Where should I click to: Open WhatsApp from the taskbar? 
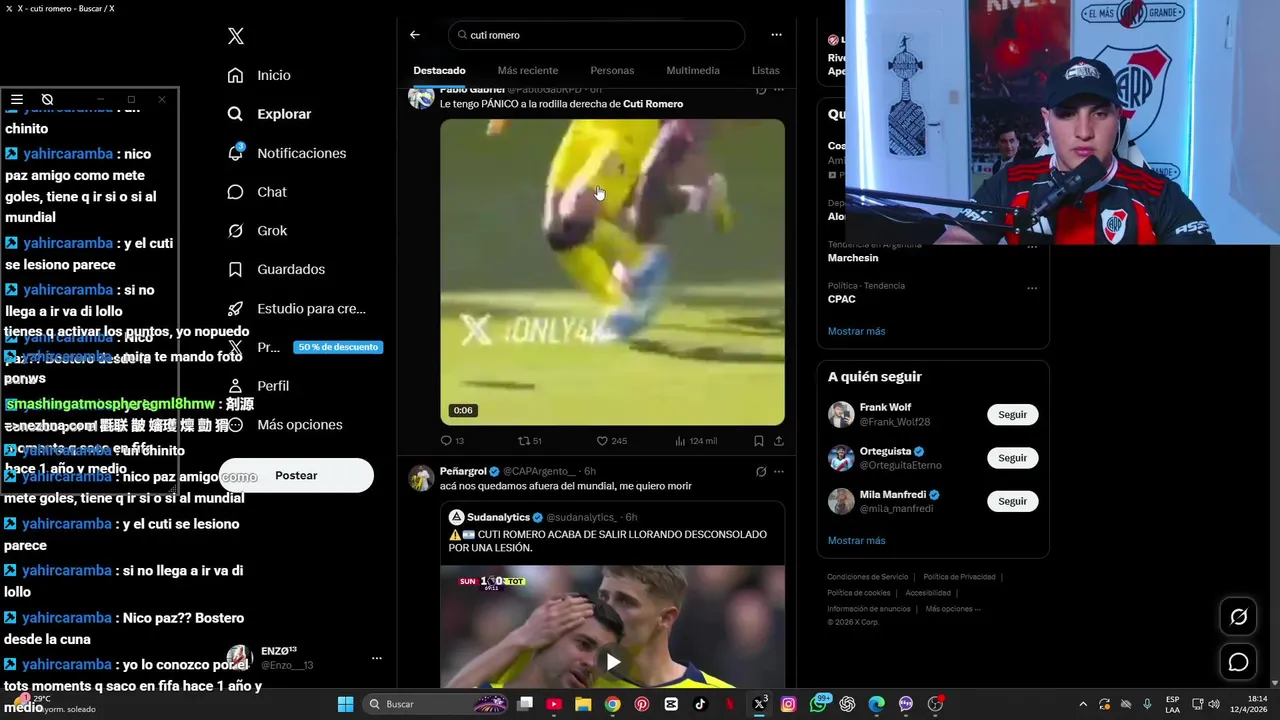[x=819, y=704]
